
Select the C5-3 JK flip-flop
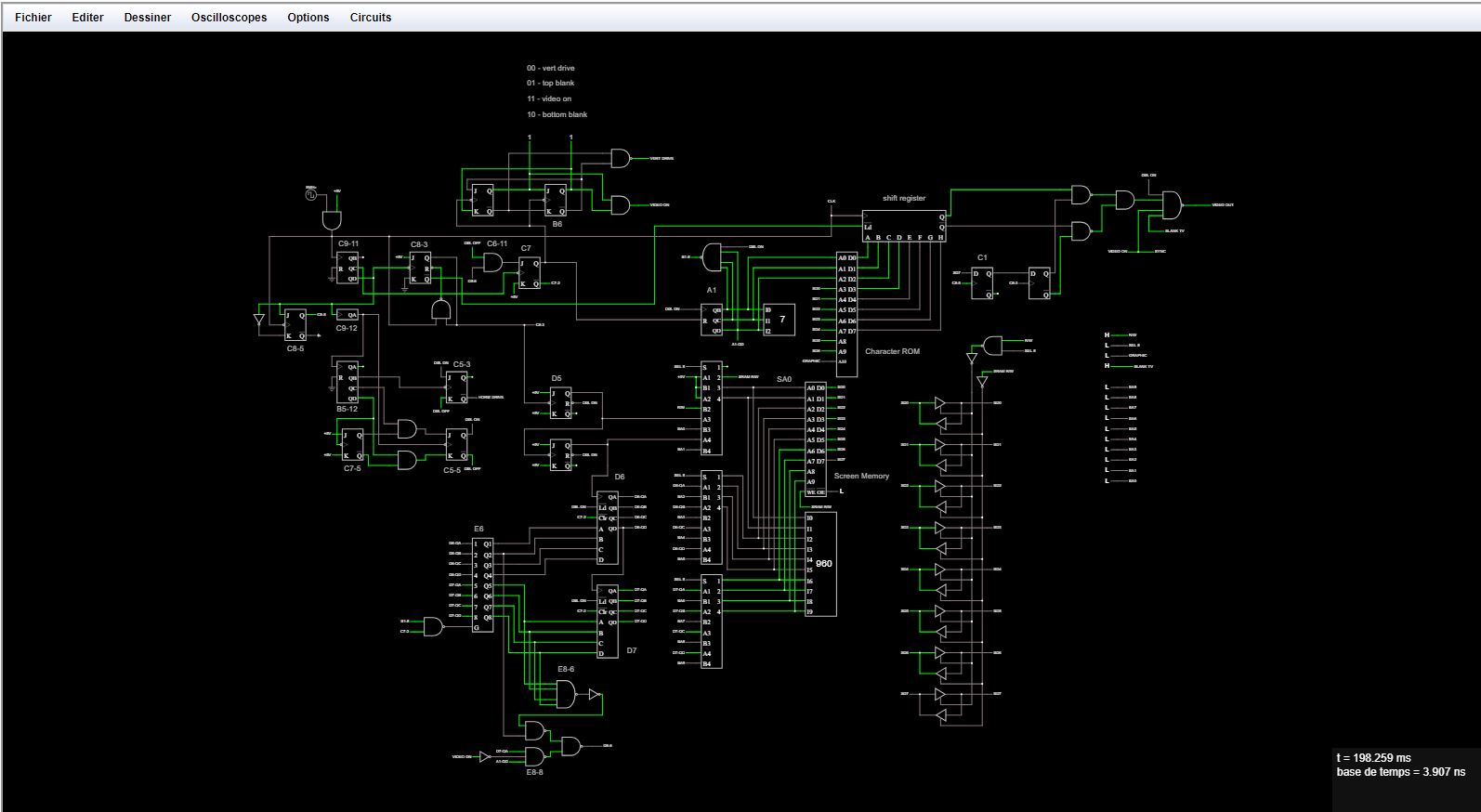(x=456, y=386)
